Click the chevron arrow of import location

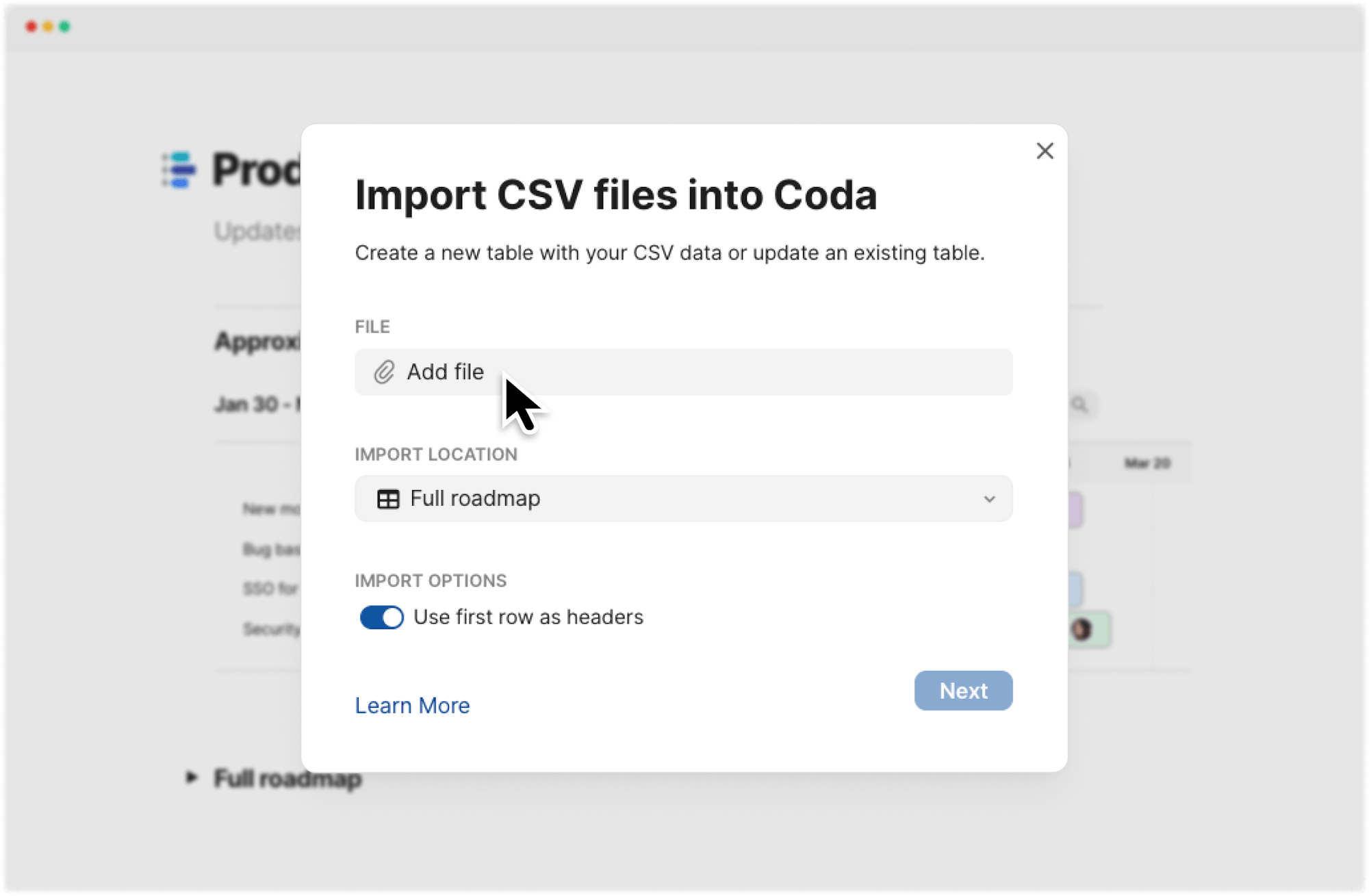pyautogui.click(x=989, y=499)
